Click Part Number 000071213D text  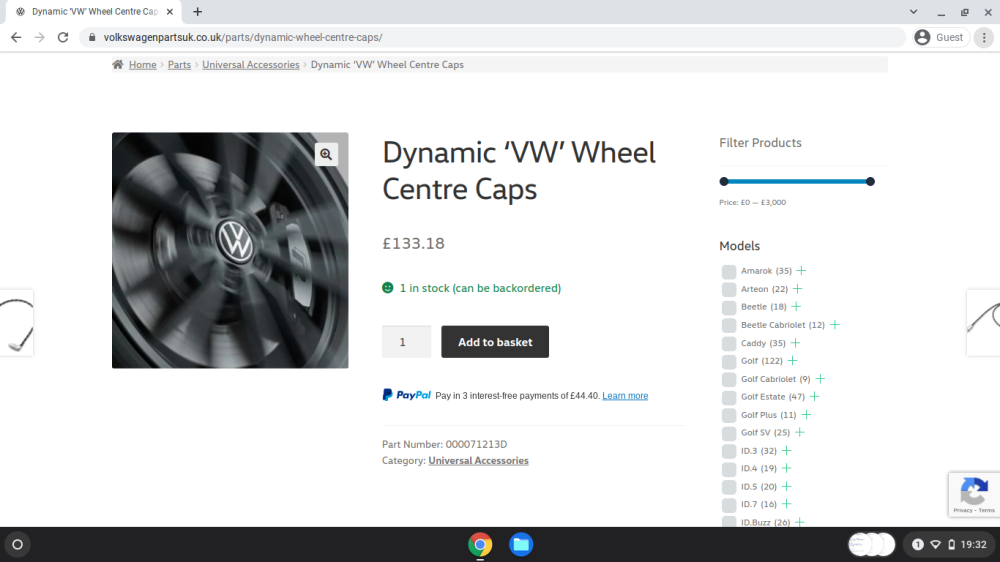click(x=445, y=444)
